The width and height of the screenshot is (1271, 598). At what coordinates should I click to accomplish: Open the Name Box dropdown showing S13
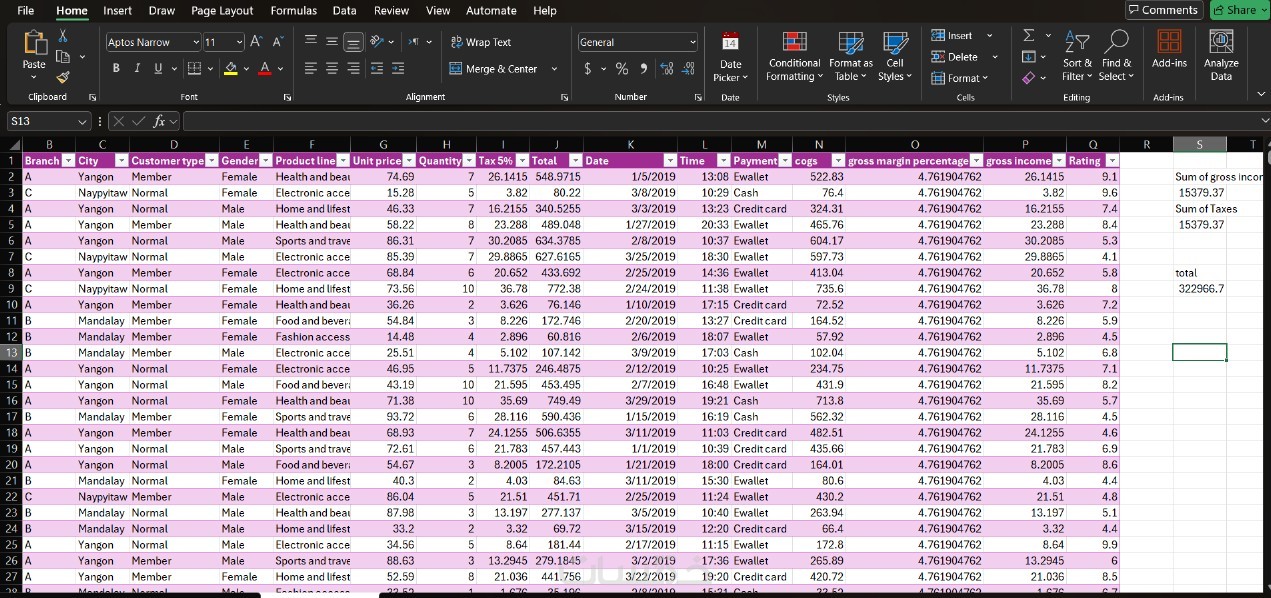83,121
